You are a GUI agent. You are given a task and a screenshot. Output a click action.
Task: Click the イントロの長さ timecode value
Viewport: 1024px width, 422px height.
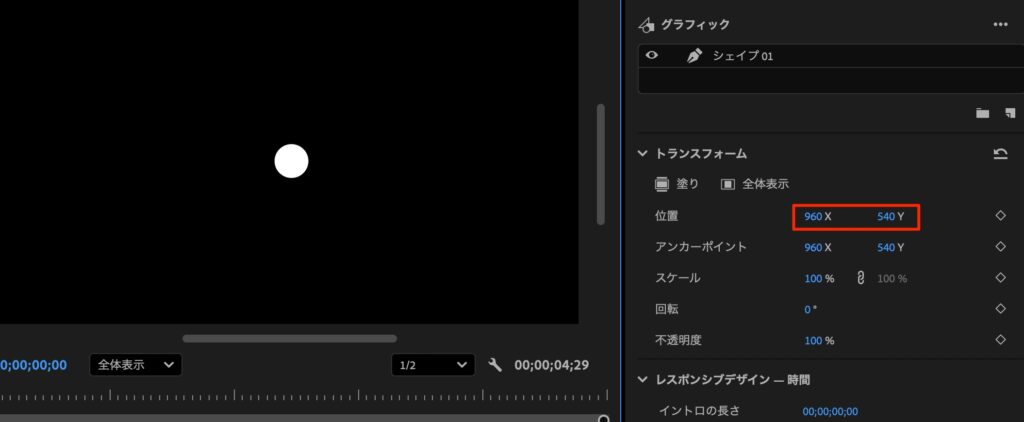coord(830,411)
